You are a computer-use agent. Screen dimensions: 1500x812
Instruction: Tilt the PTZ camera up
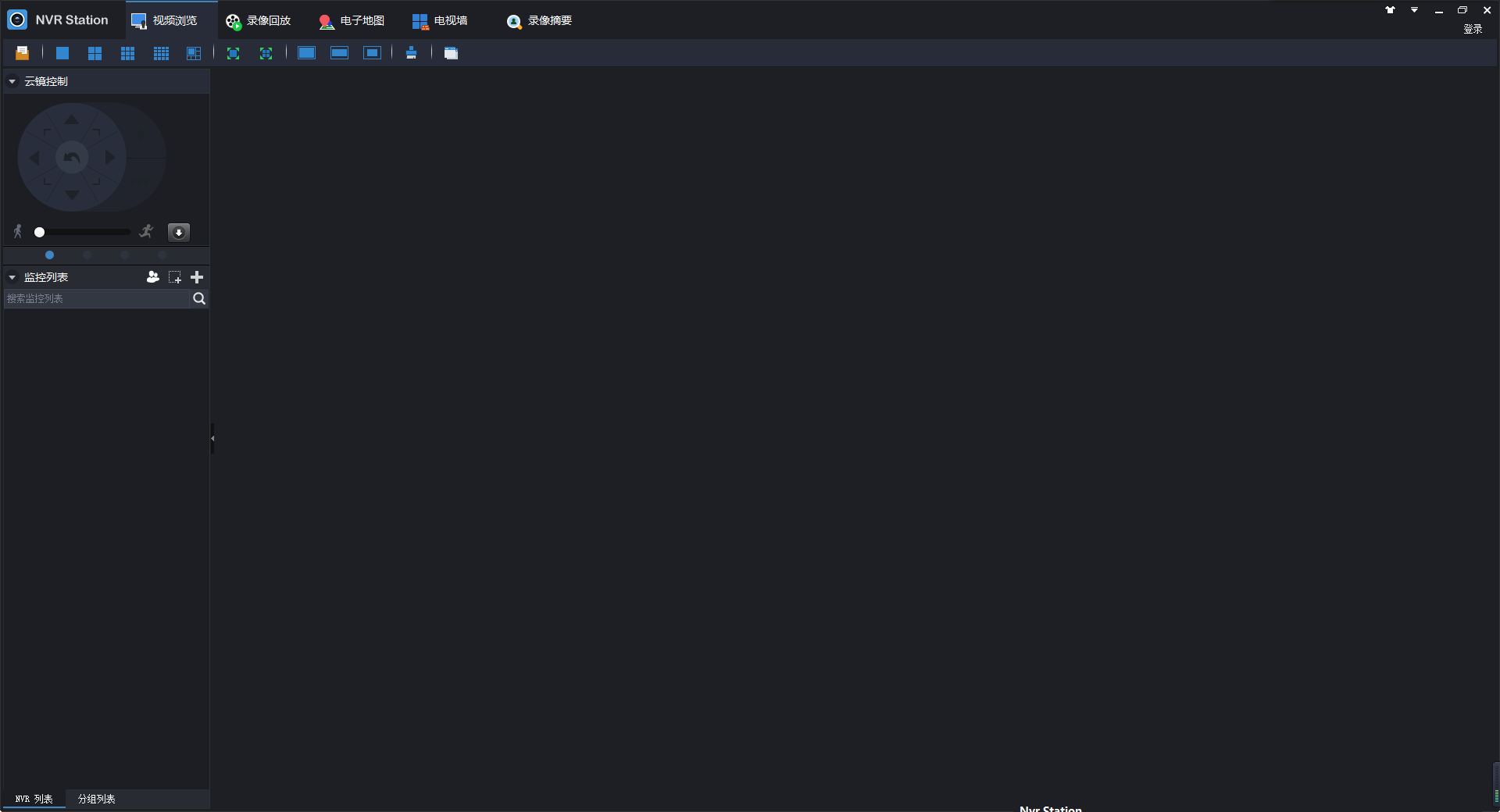click(x=72, y=119)
